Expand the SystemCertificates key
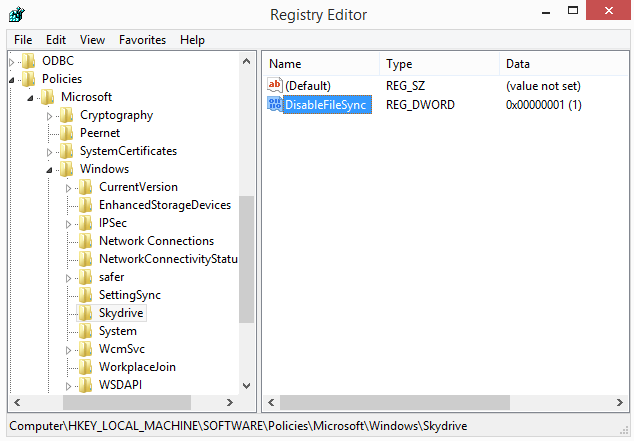The image size is (634, 441). [x=49, y=152]
